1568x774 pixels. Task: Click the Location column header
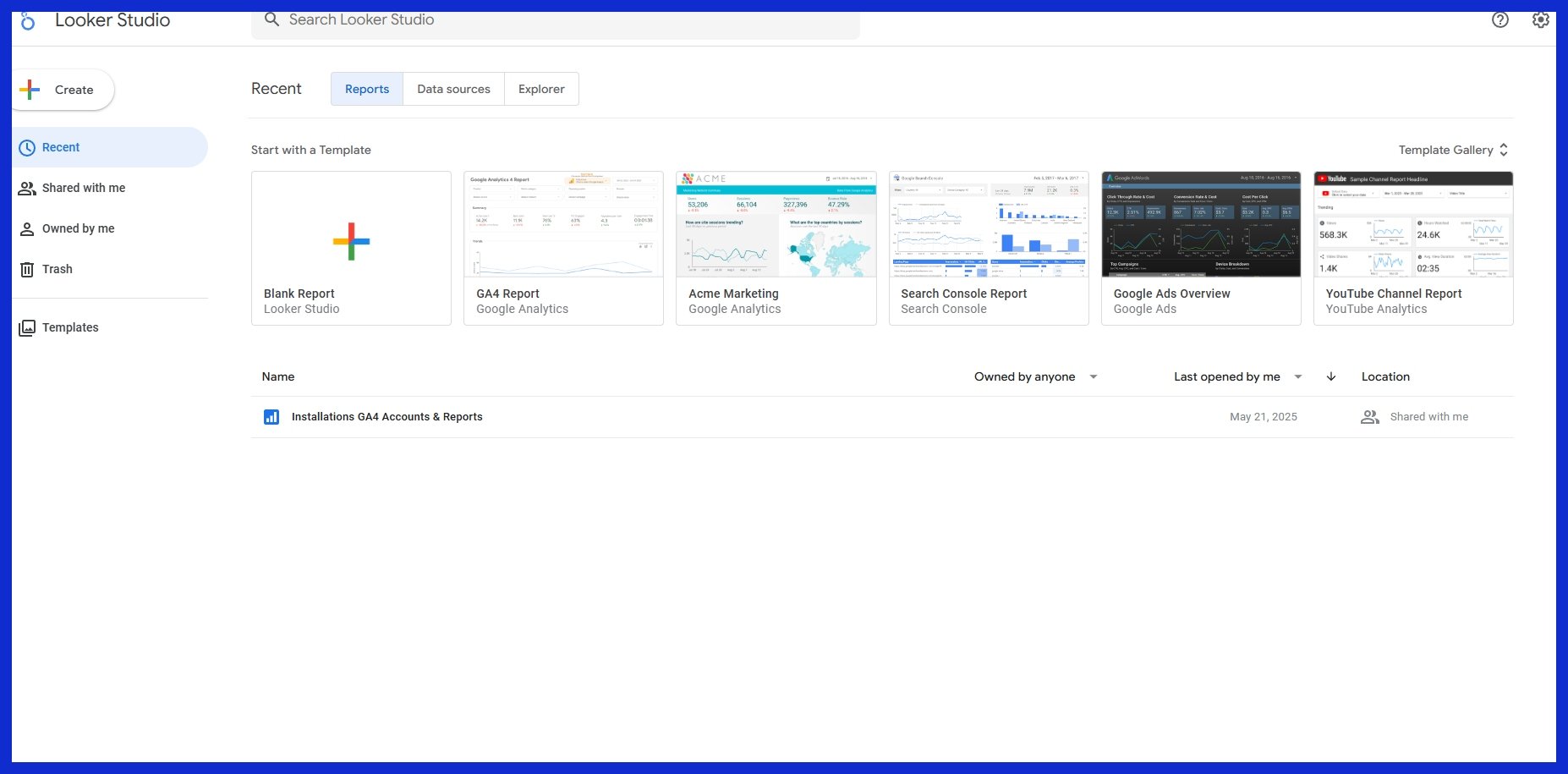1385,376
